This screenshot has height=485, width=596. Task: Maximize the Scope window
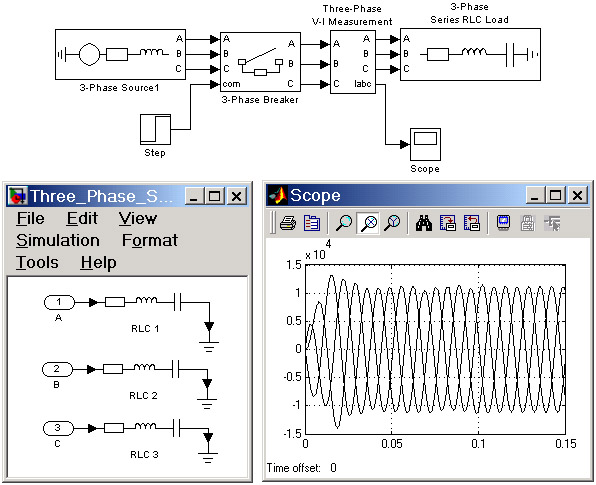(556, 195)
